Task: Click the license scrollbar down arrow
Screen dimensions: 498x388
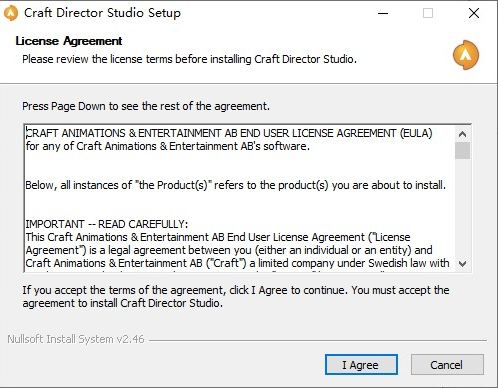Action: tap(462, 263)
